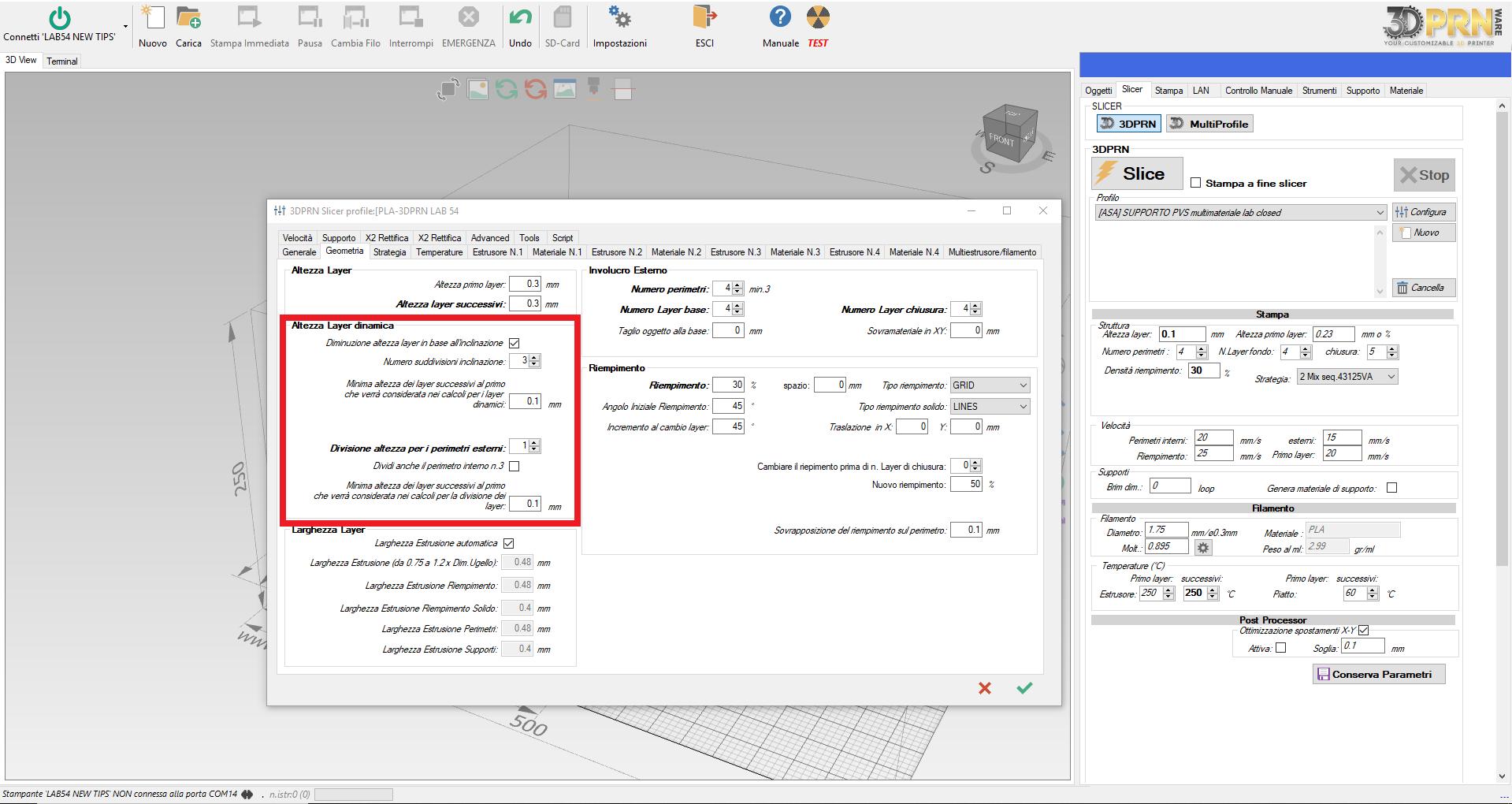Click the Cancella button

point(1424,288)
